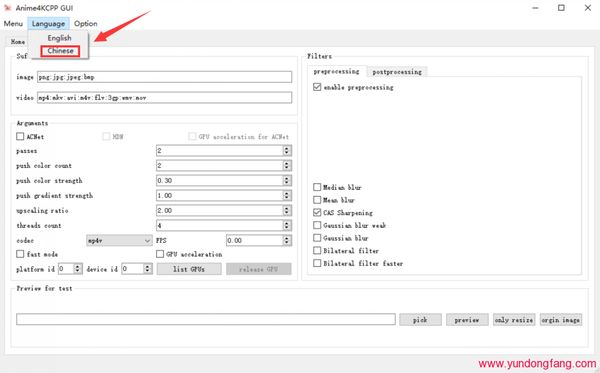Click the push color count spinner arrows

tap(287, 165)
